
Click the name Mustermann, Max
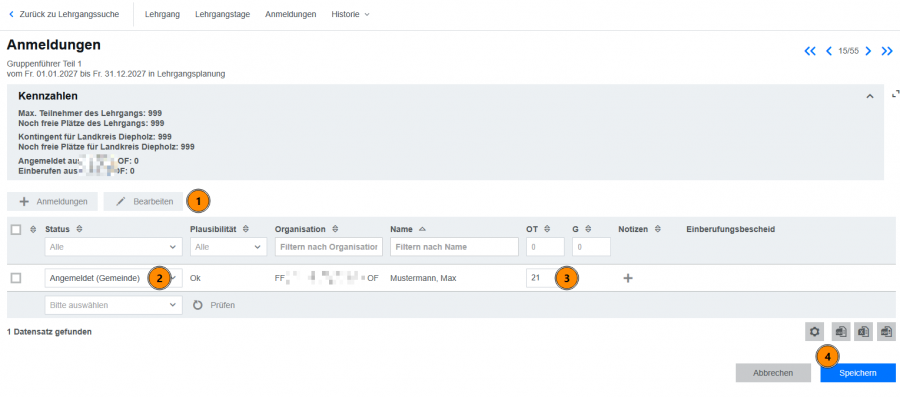click(x=423, y=278)
